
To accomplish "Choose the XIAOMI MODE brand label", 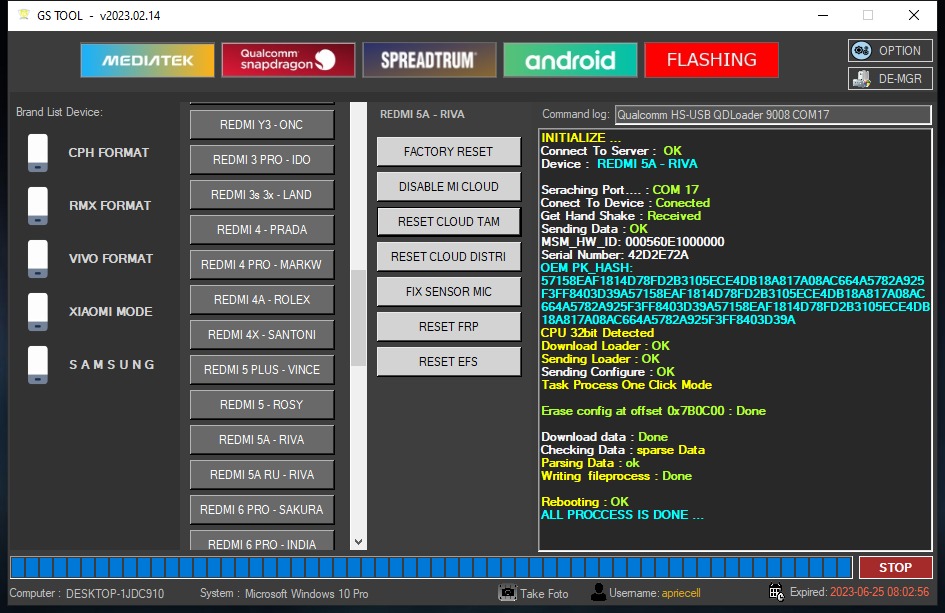I will (x=110, y=312).
